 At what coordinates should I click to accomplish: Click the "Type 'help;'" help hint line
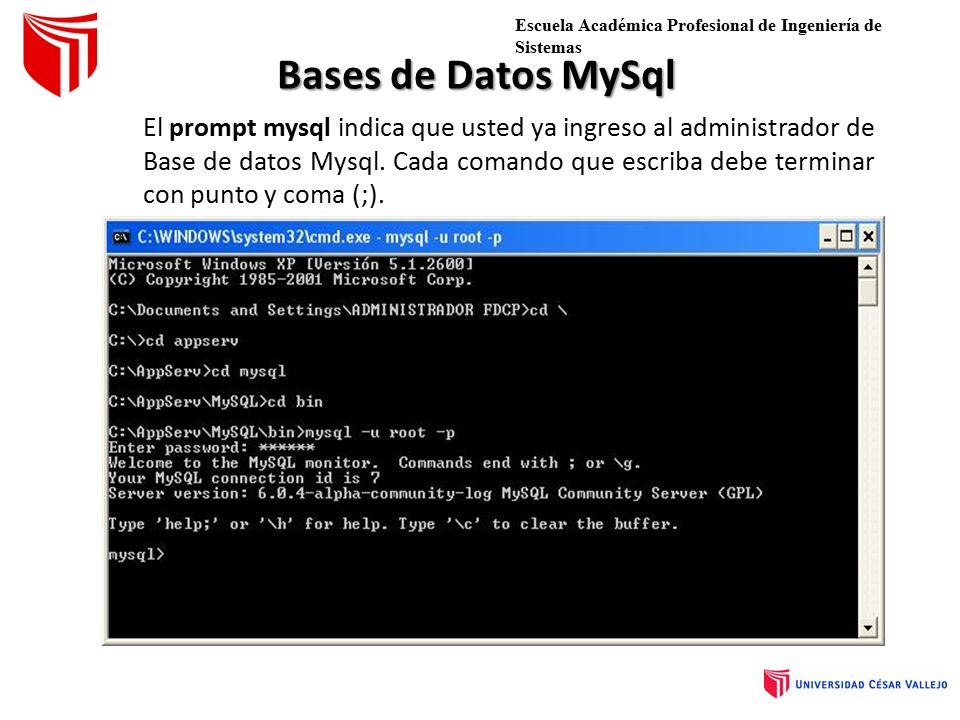coord(393,524)
